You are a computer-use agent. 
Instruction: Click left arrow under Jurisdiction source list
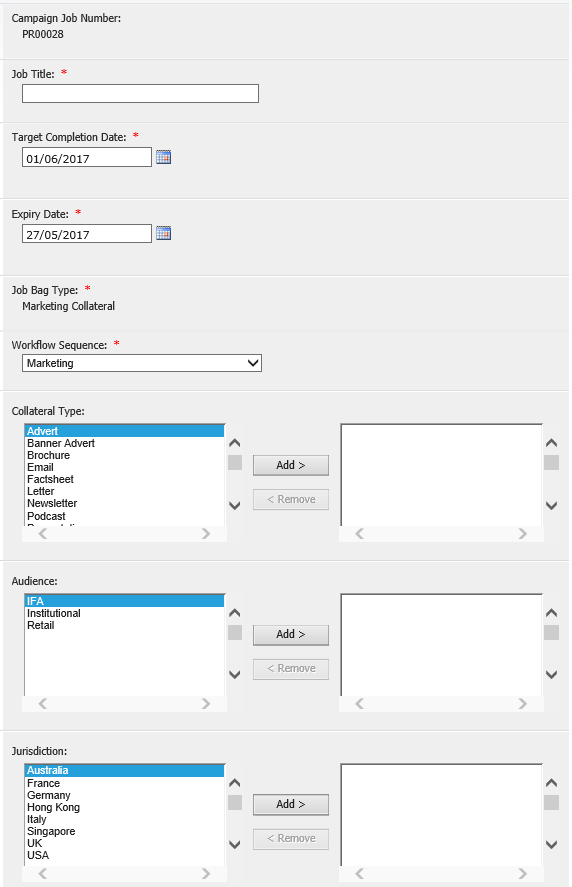click(x=43, y=873)
